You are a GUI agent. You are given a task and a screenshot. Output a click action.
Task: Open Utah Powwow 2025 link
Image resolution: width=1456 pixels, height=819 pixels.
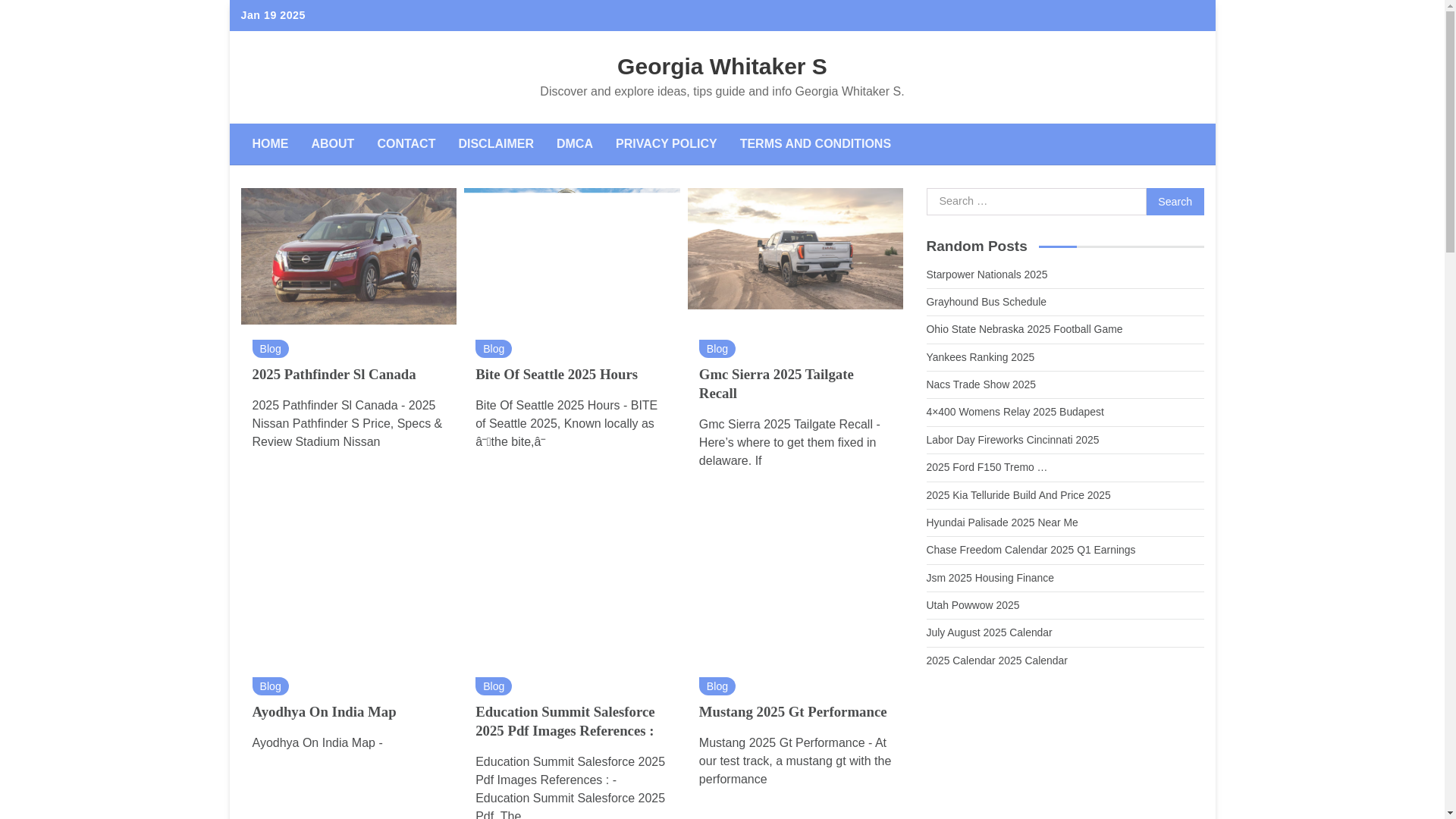972,605
